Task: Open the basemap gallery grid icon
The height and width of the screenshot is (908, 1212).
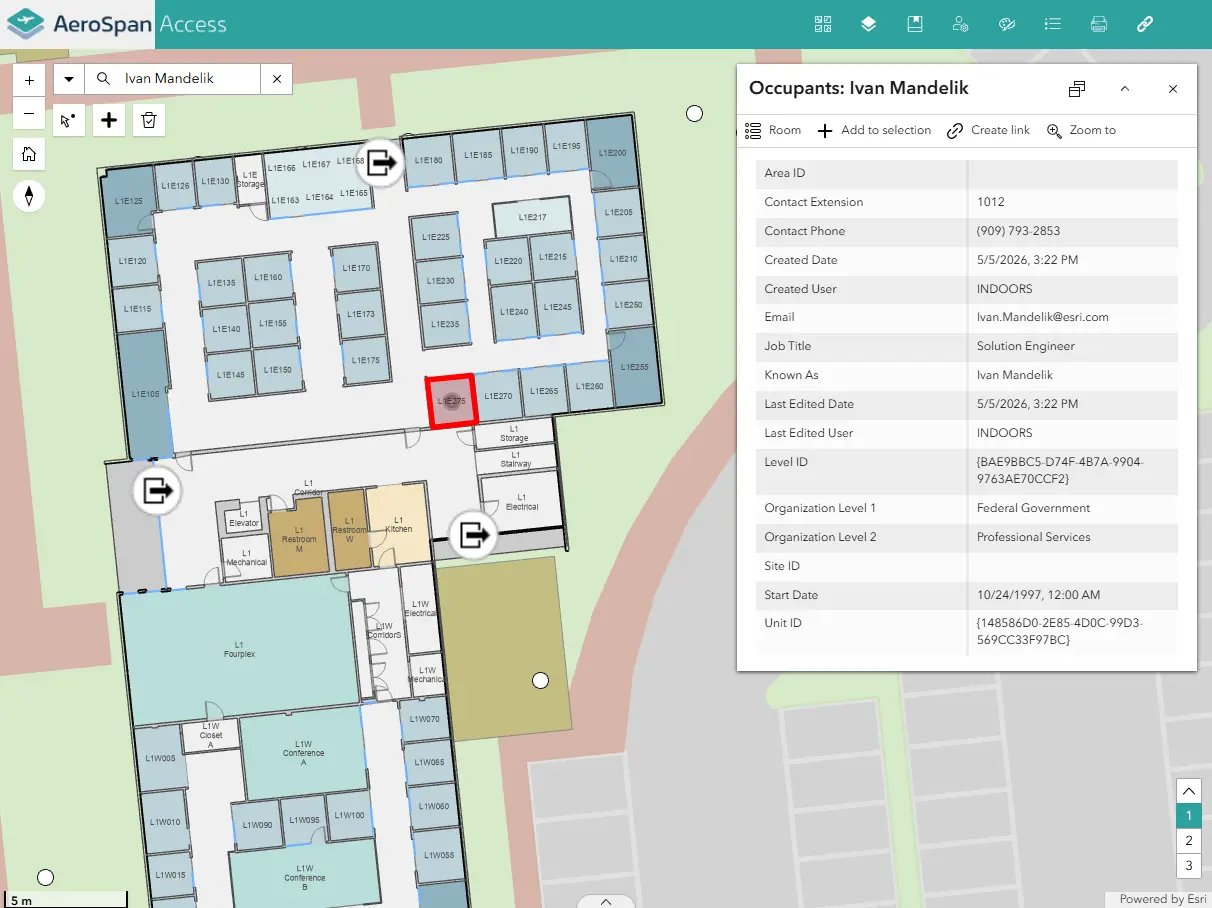Action: point(823,24)
